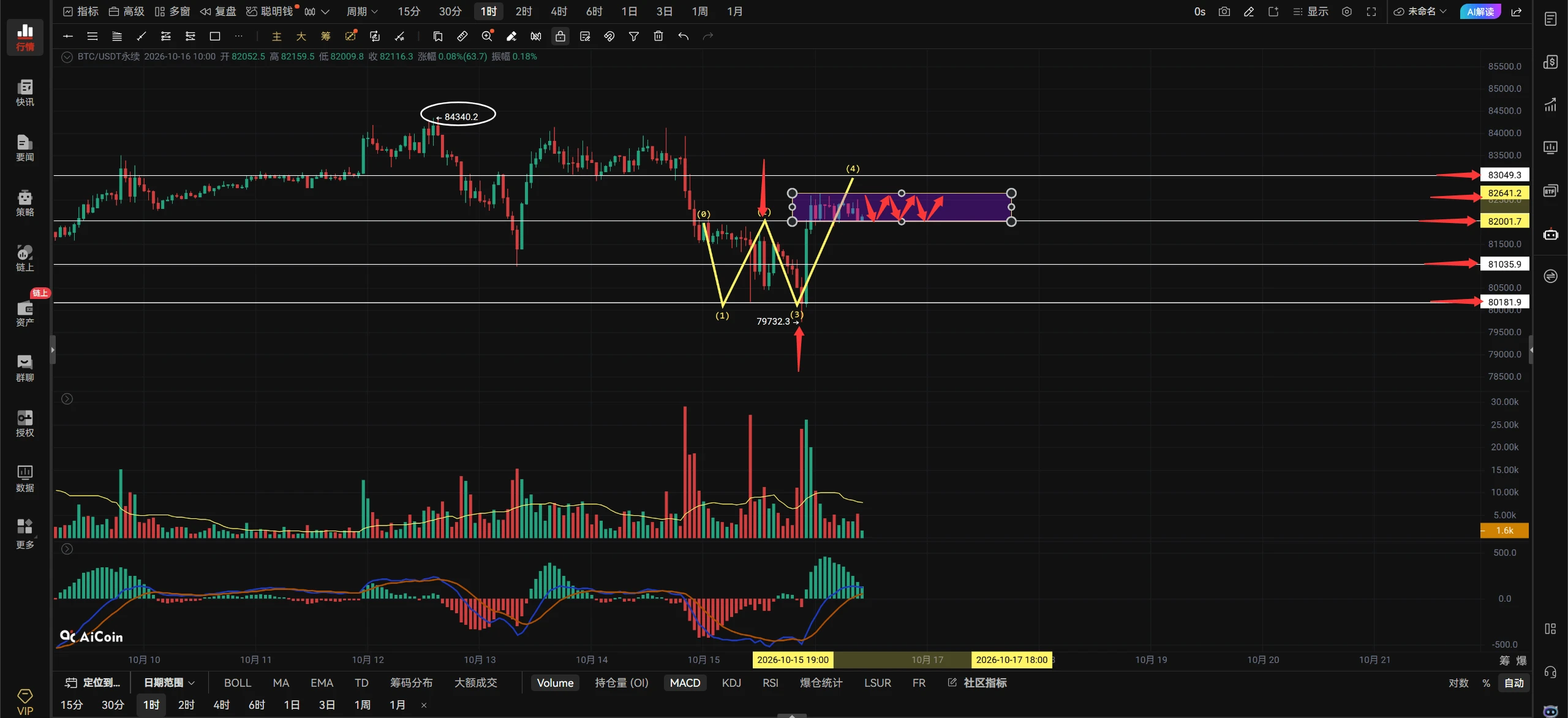Select the 1周 timeframe in top bar
This screenshot has height=718, width=1568.
click(700, 12)
